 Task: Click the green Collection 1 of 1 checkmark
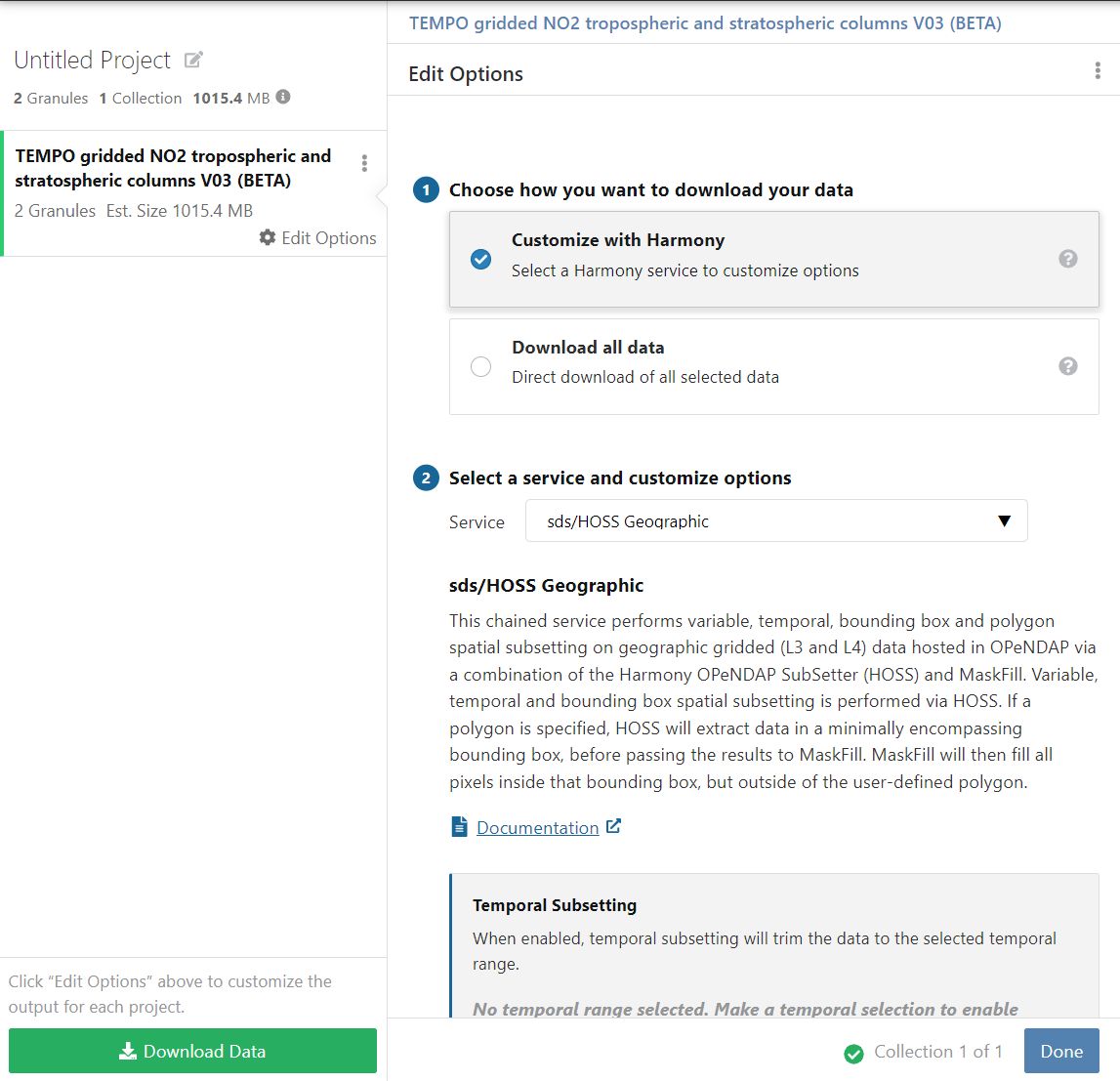[853, 1053]
